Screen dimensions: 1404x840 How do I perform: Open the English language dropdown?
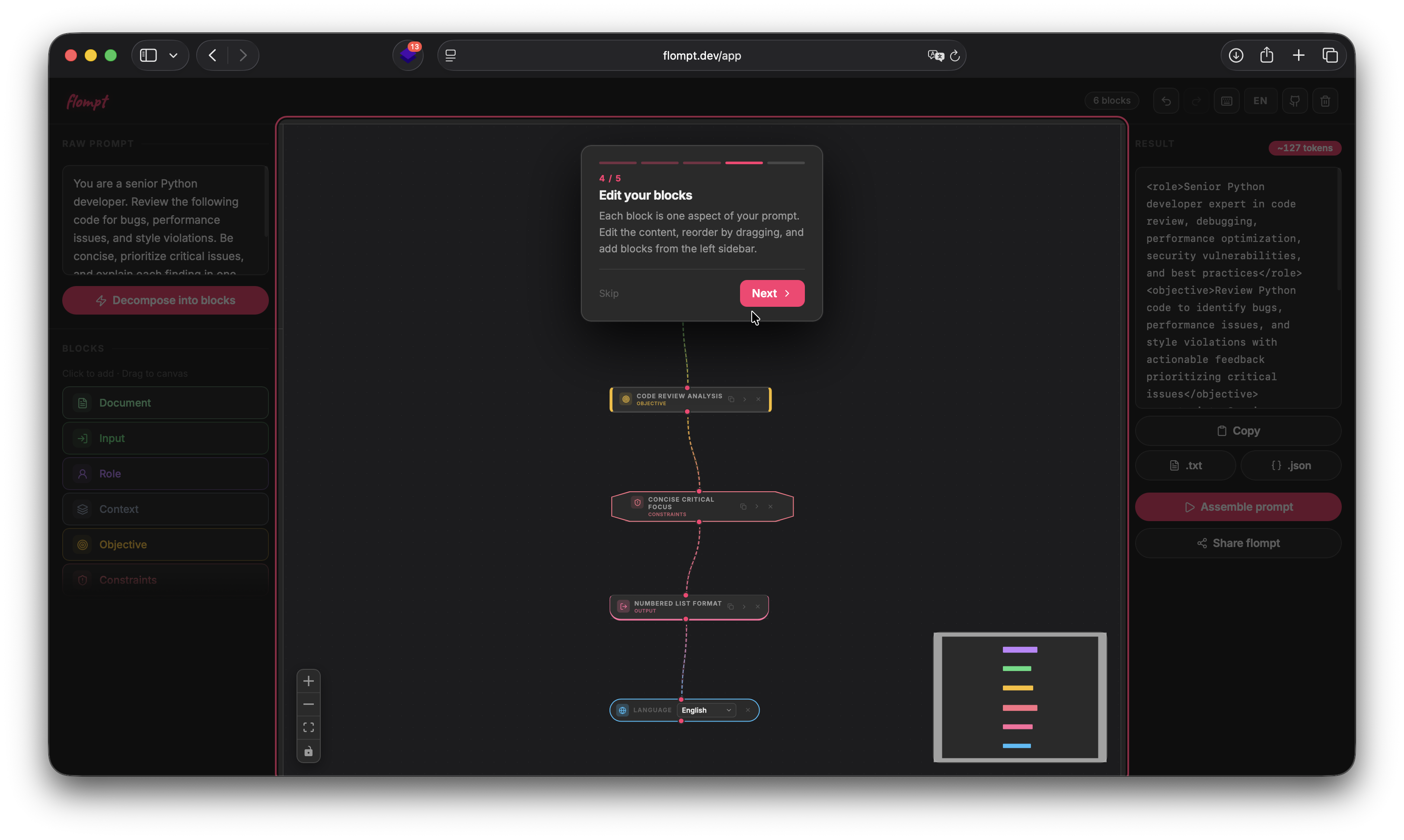[x=706, y=710]
